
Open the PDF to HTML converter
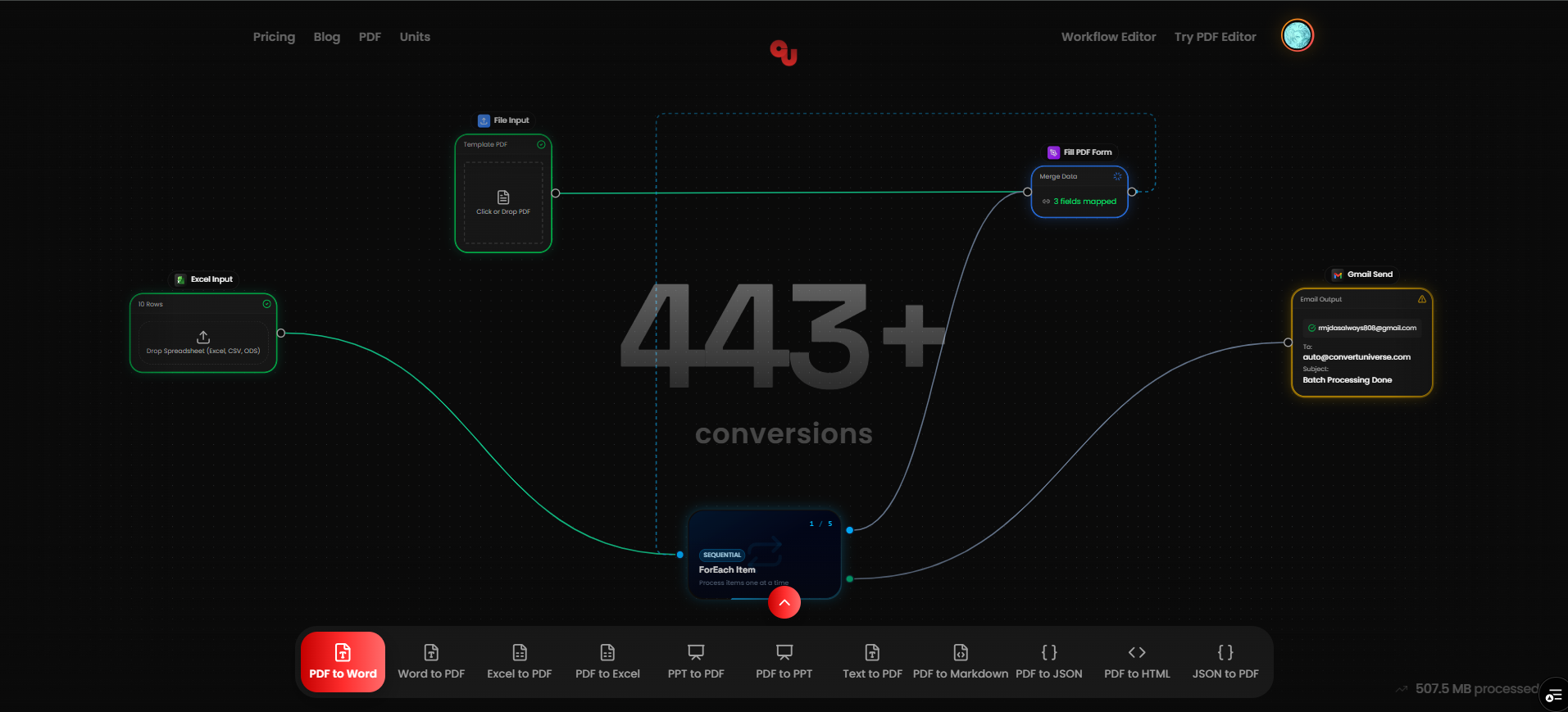tap(1137, 662)
